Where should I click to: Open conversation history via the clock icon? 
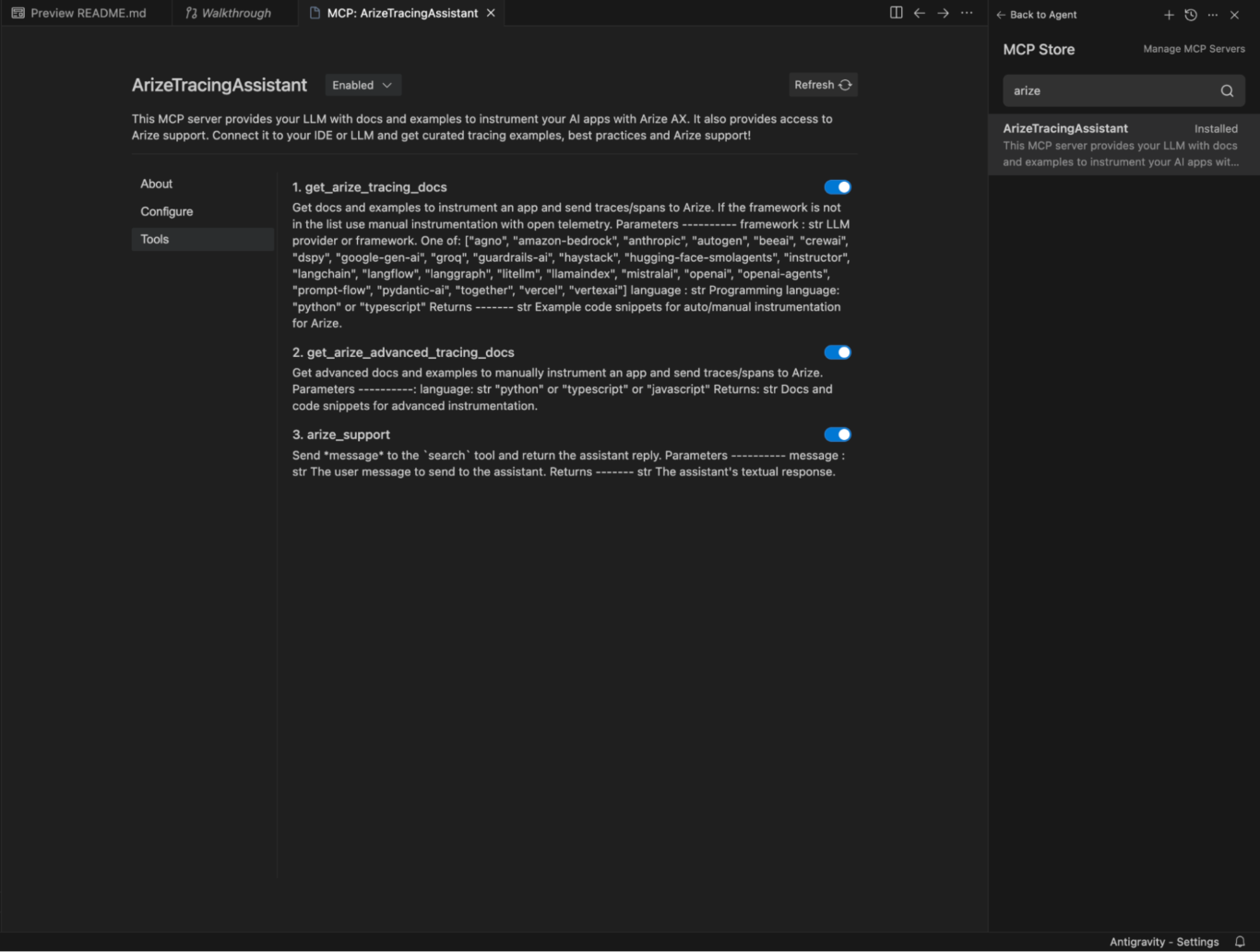pos(1190,15)
